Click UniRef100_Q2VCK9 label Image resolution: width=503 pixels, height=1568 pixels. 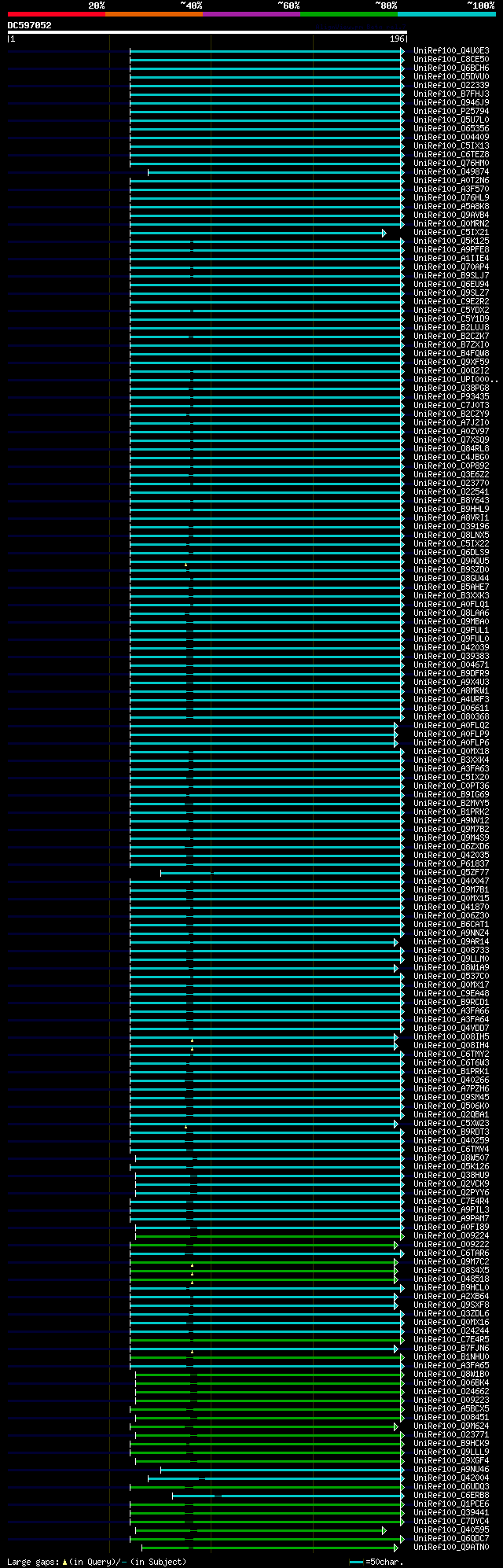click(451, 1183)
